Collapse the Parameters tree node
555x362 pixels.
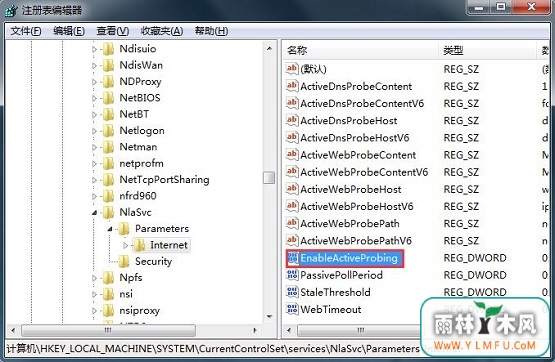110,229
